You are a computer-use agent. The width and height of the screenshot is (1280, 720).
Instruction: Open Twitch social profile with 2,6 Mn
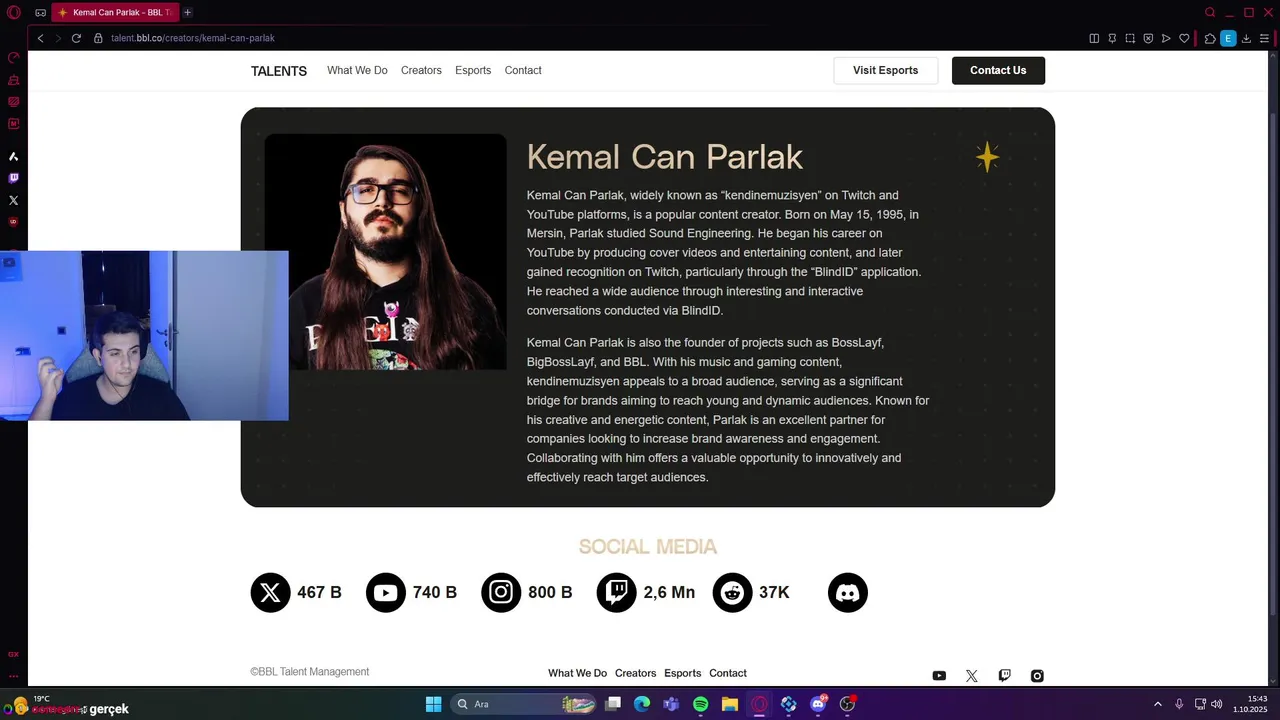[646, 593]
